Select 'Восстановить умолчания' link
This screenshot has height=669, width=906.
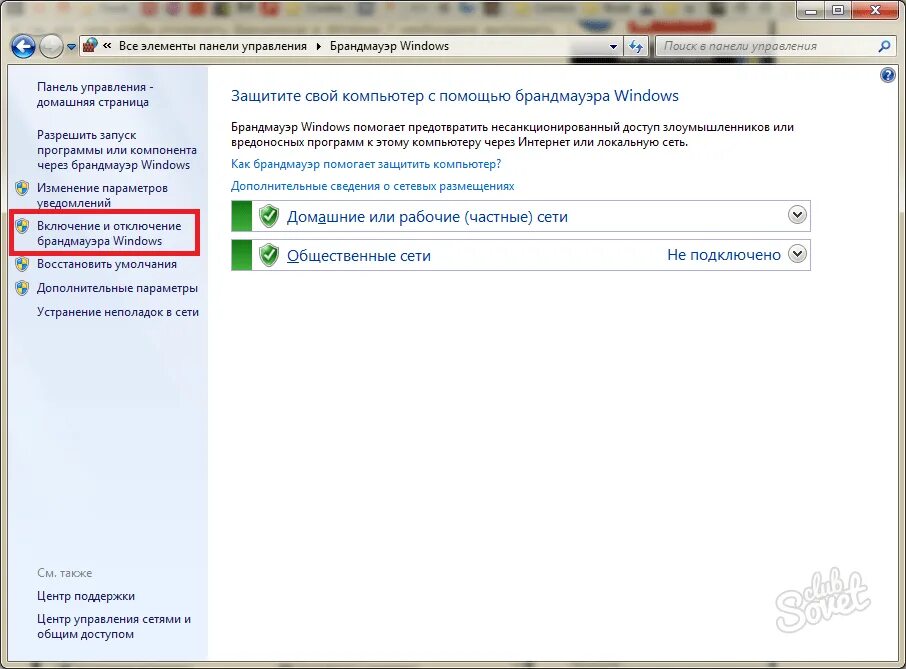click(106, 264)
